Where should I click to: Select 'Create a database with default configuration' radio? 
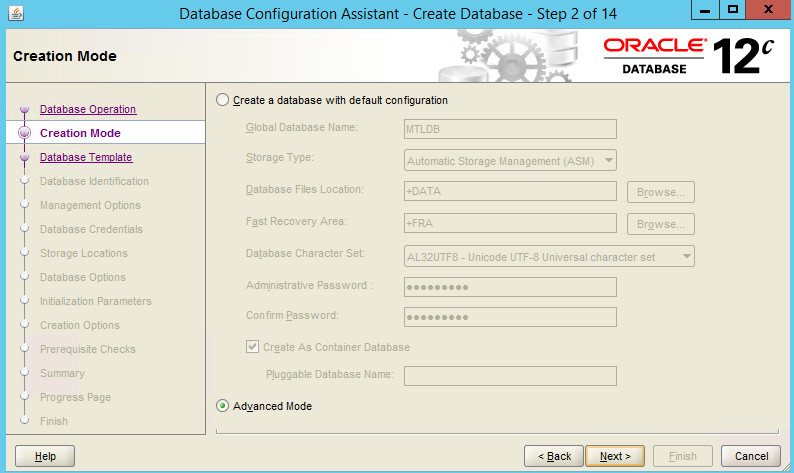(222, 100)
